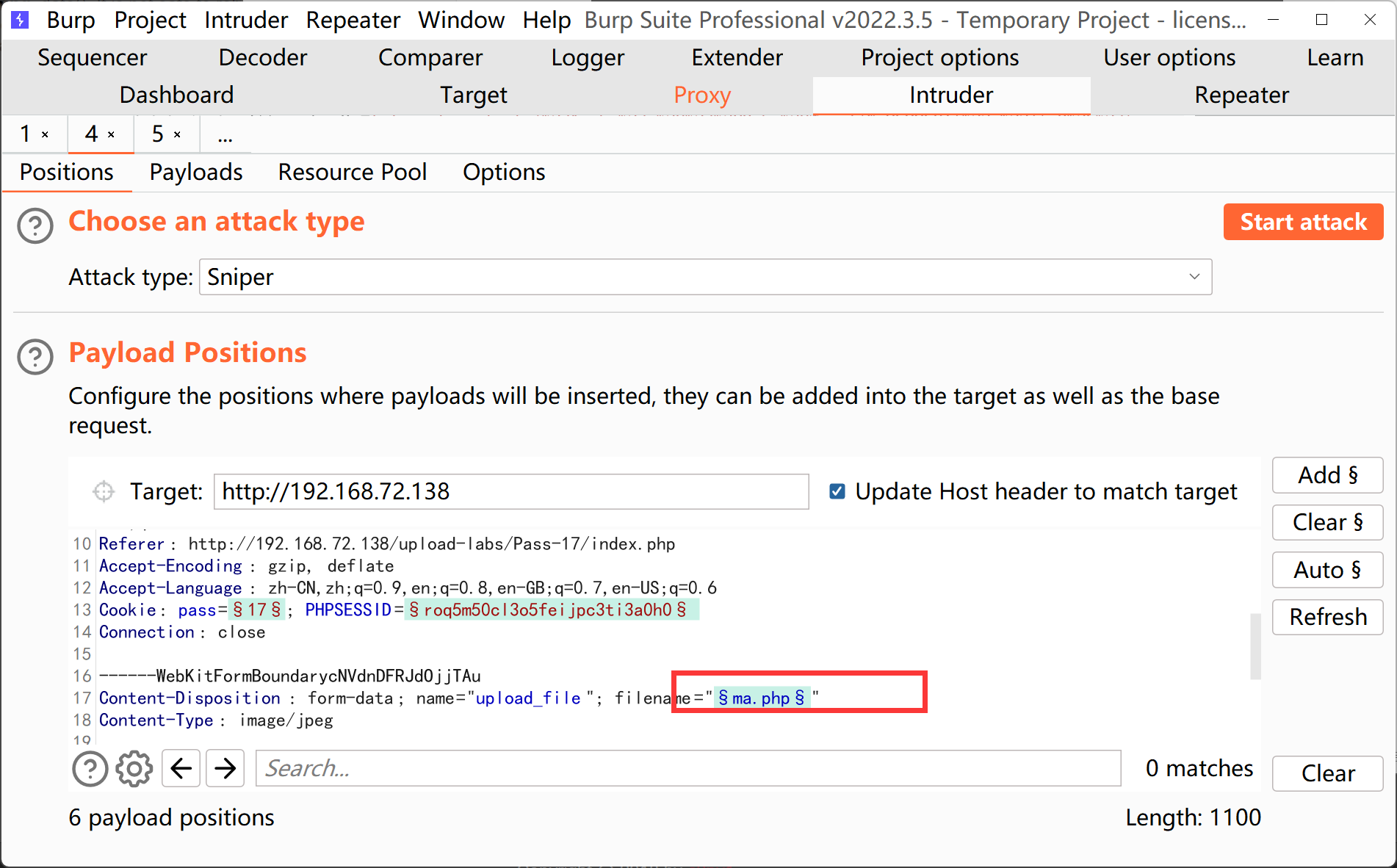This screenshot has width=1397, height=868.
Task: Open the Help menu
Action: click(546, 20)
